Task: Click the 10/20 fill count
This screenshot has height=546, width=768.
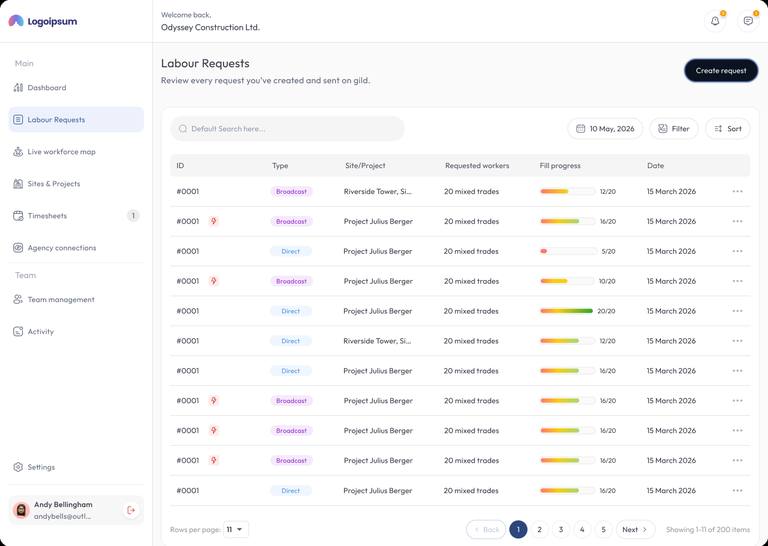Action: coord(607,281)
